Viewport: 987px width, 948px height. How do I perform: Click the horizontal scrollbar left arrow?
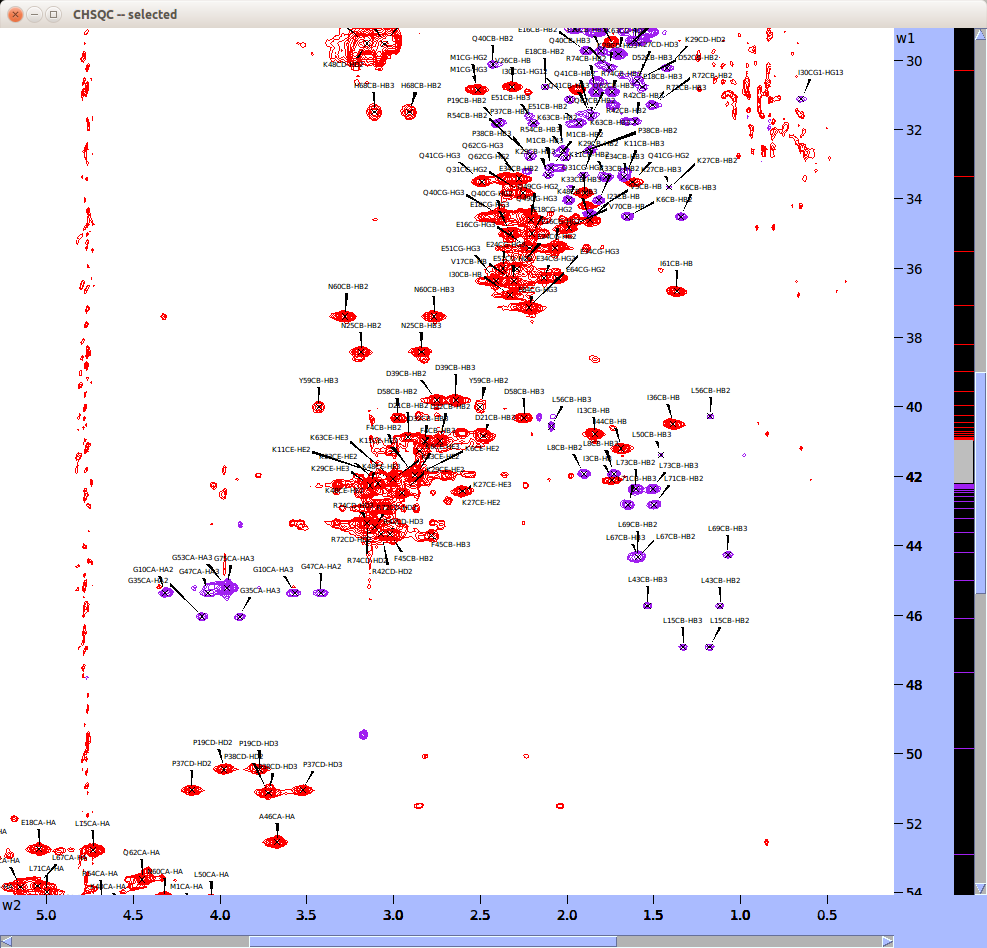[6, 940]
